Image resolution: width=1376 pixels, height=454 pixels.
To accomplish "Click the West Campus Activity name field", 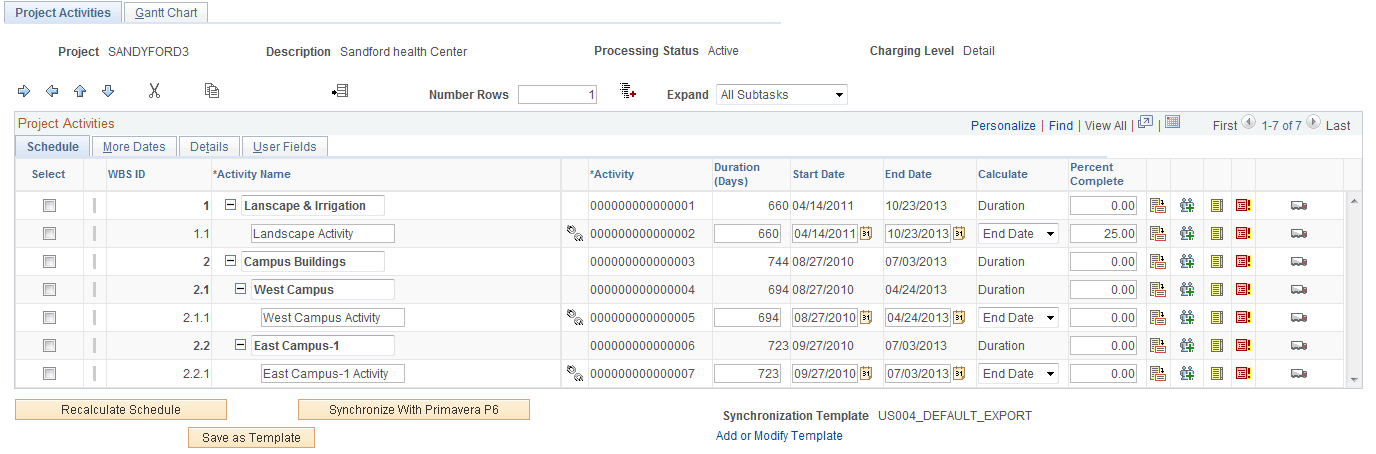I will 333,317.
